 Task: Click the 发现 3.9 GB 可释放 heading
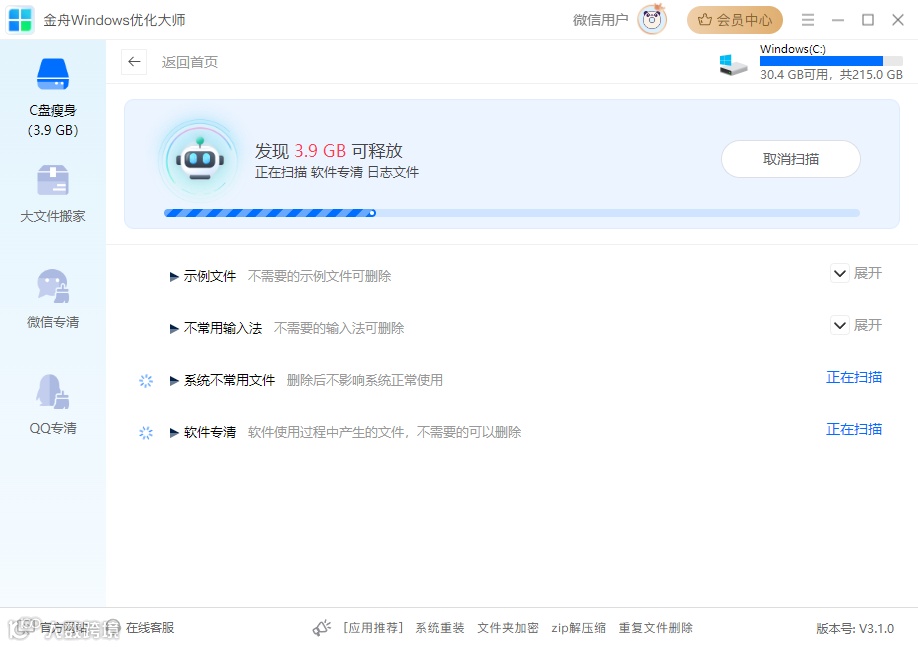coord(328,151)
